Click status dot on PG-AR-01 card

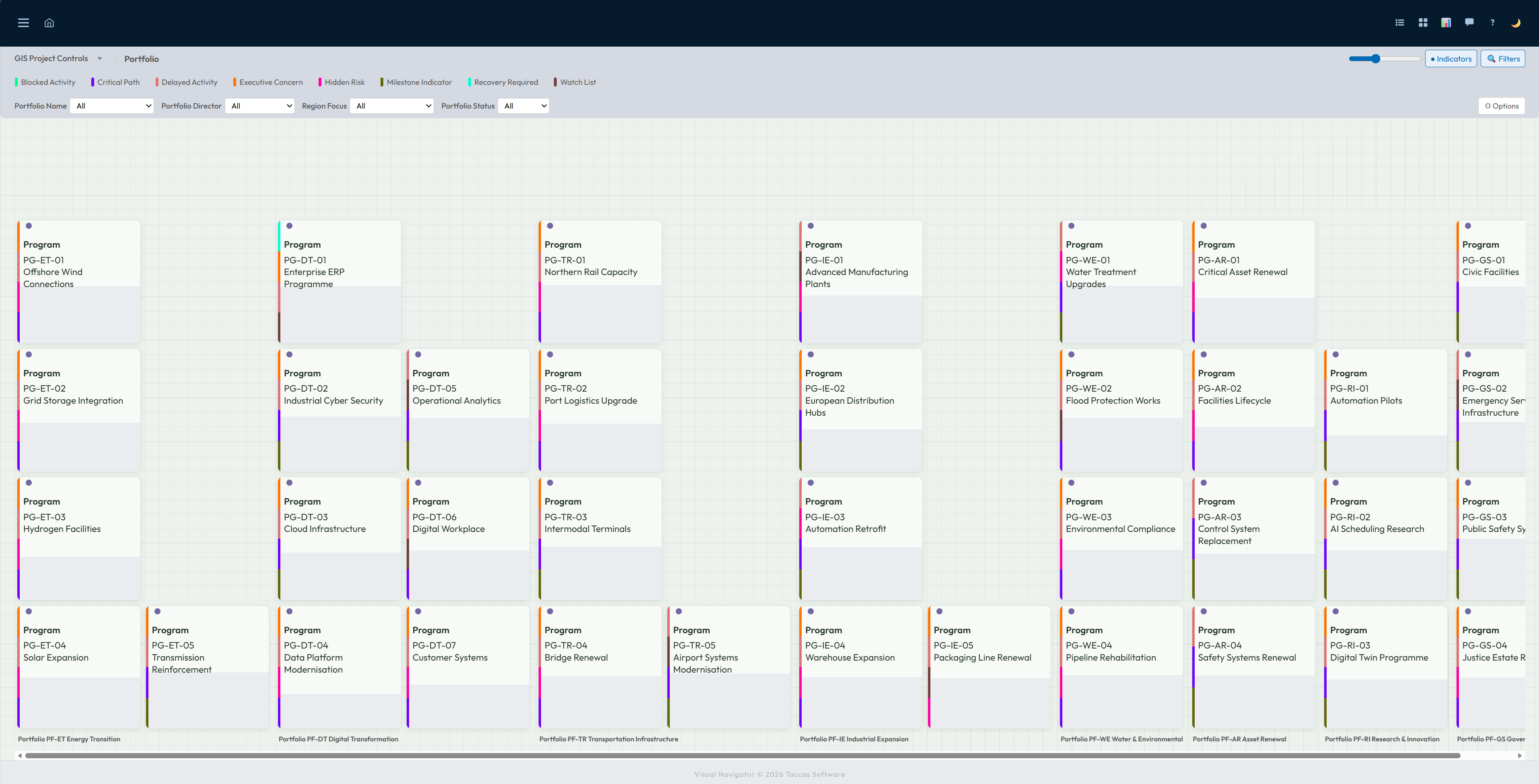click(x=1204, y=226)
